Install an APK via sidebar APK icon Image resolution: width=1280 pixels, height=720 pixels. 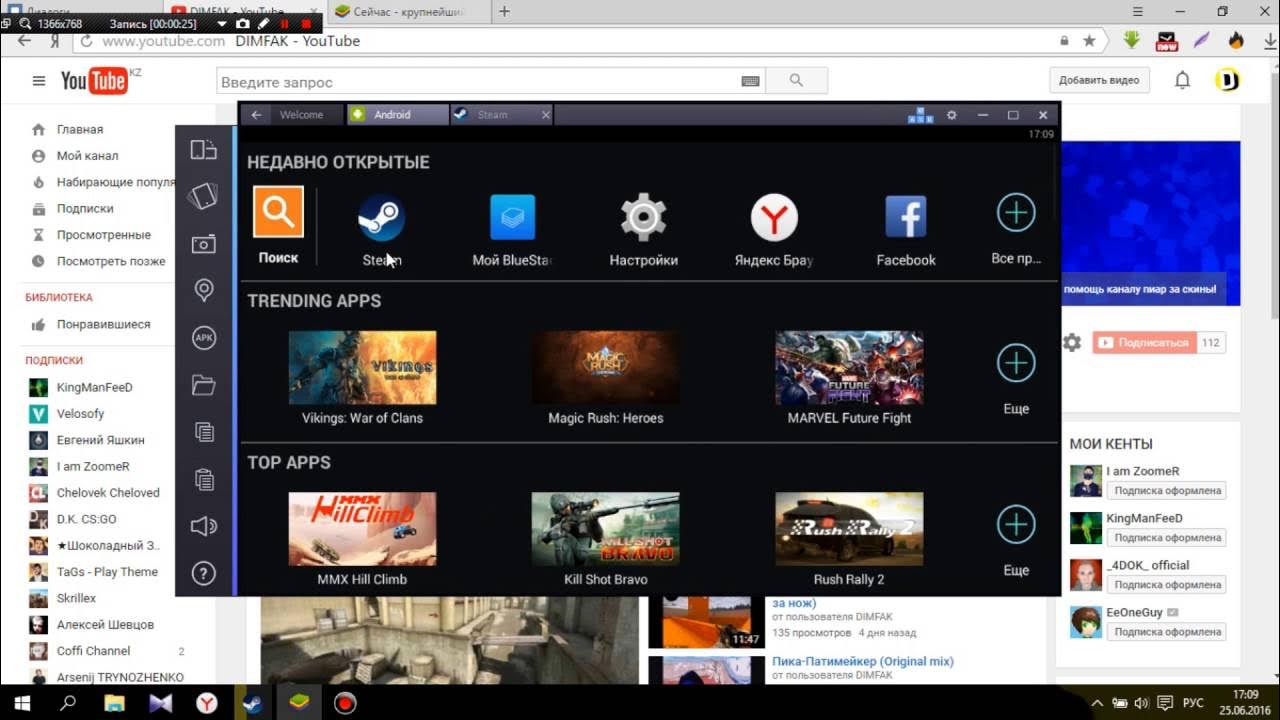tap(204, 338)
